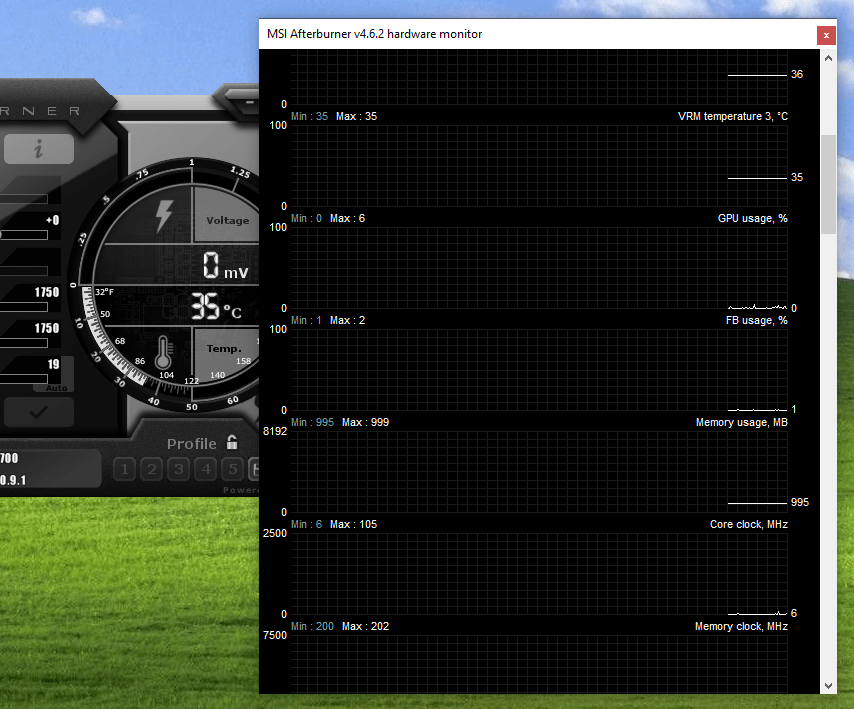Click the hardware monitor window title bar
Image resolution: width=854 pixels, height=709 pixels.
(x=539, y=34)
